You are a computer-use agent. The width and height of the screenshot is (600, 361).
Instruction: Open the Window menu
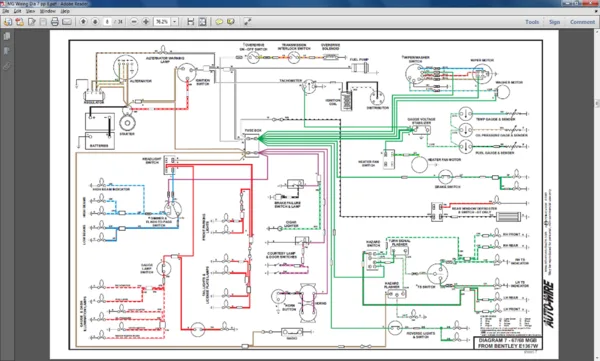tap(48, 11)
